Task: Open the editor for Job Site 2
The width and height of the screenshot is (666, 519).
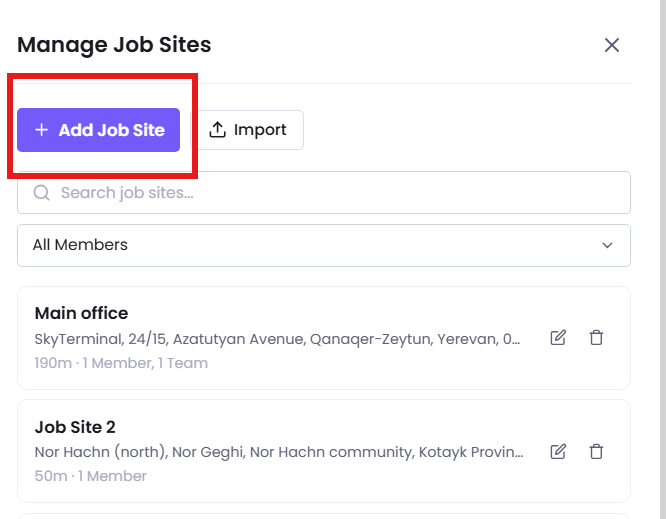Action: [x=558, y=451]
